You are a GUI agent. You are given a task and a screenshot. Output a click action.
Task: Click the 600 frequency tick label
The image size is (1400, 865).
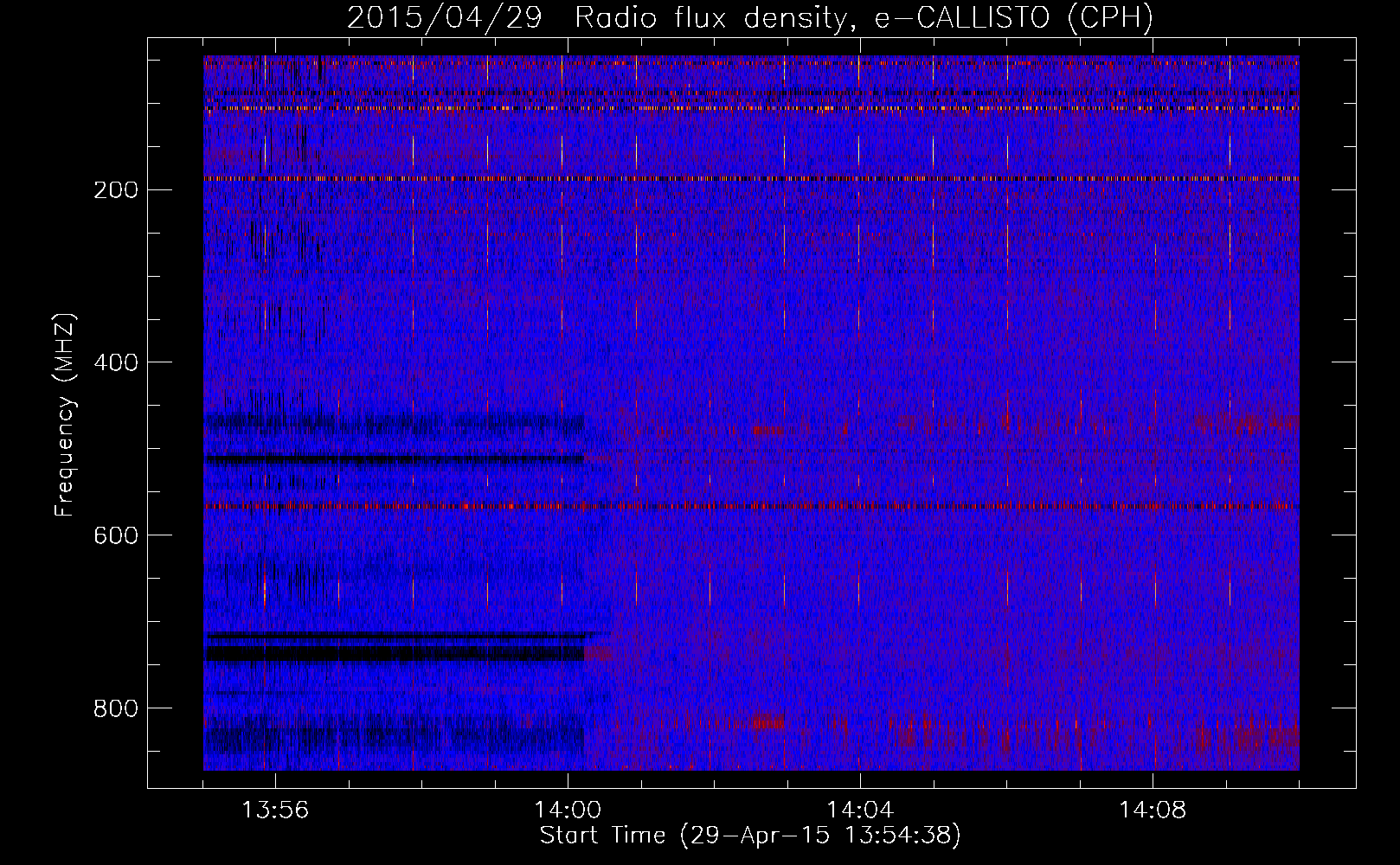point(116,535)
